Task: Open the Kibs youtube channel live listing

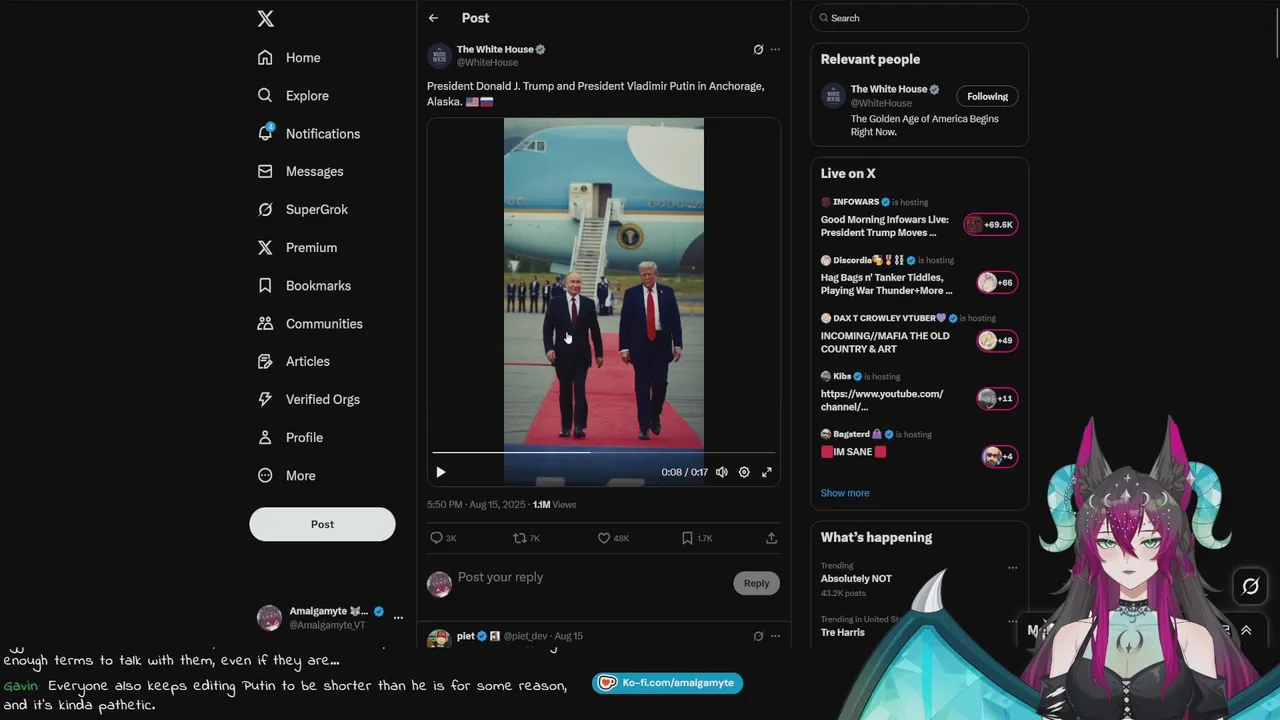Action: [x=882, y=400]
